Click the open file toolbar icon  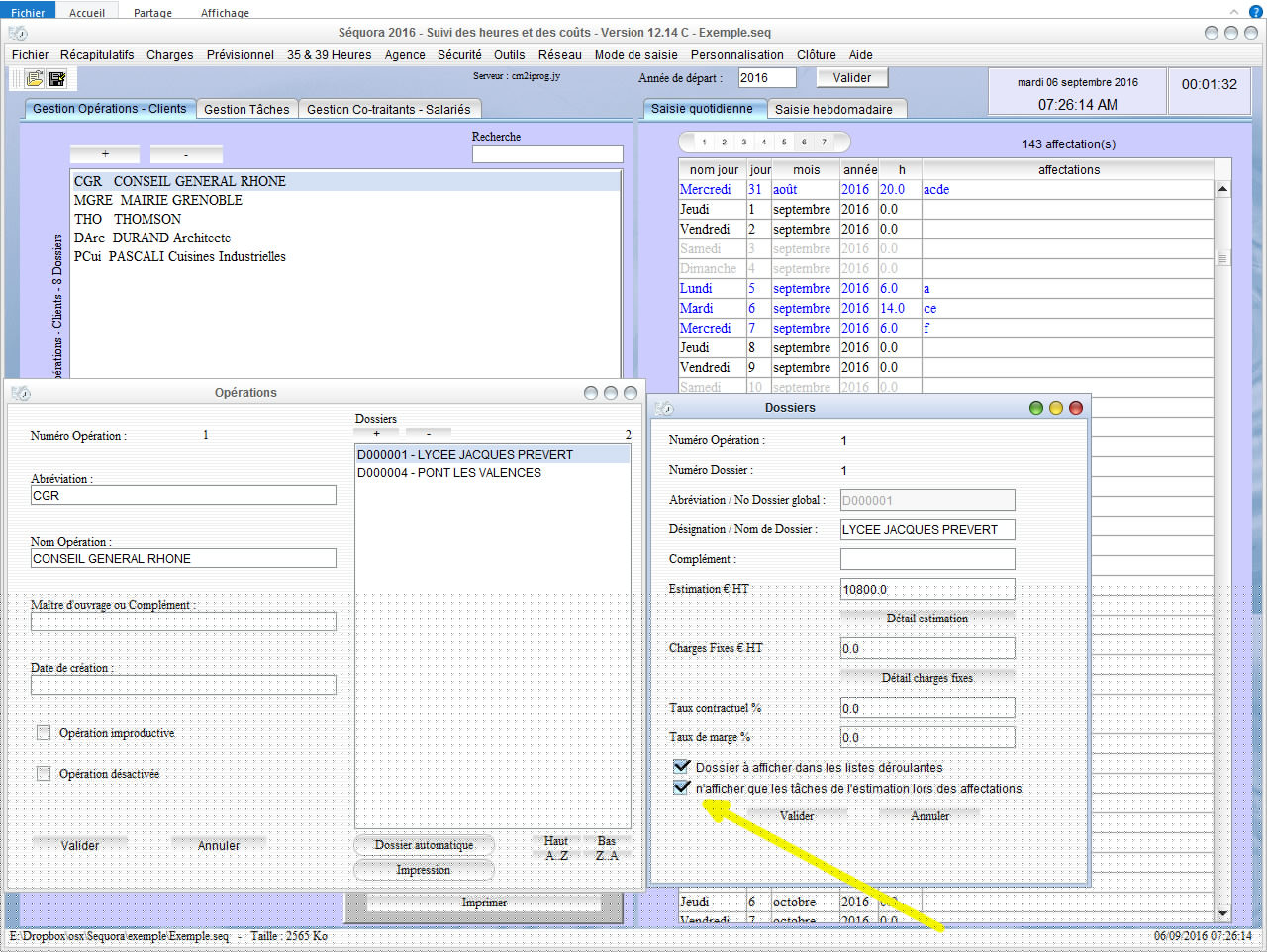click(x=35, y=78)
